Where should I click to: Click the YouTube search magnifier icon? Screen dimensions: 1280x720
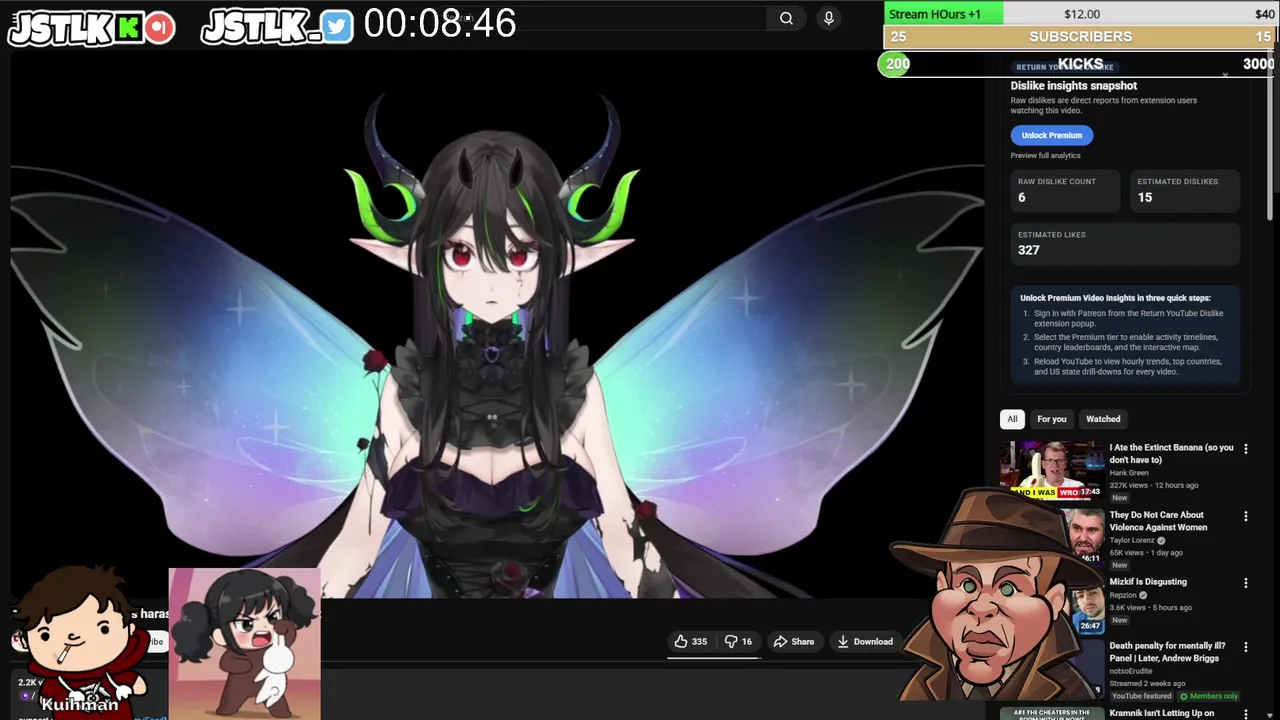pyautogui.click(x=786, y=18)
